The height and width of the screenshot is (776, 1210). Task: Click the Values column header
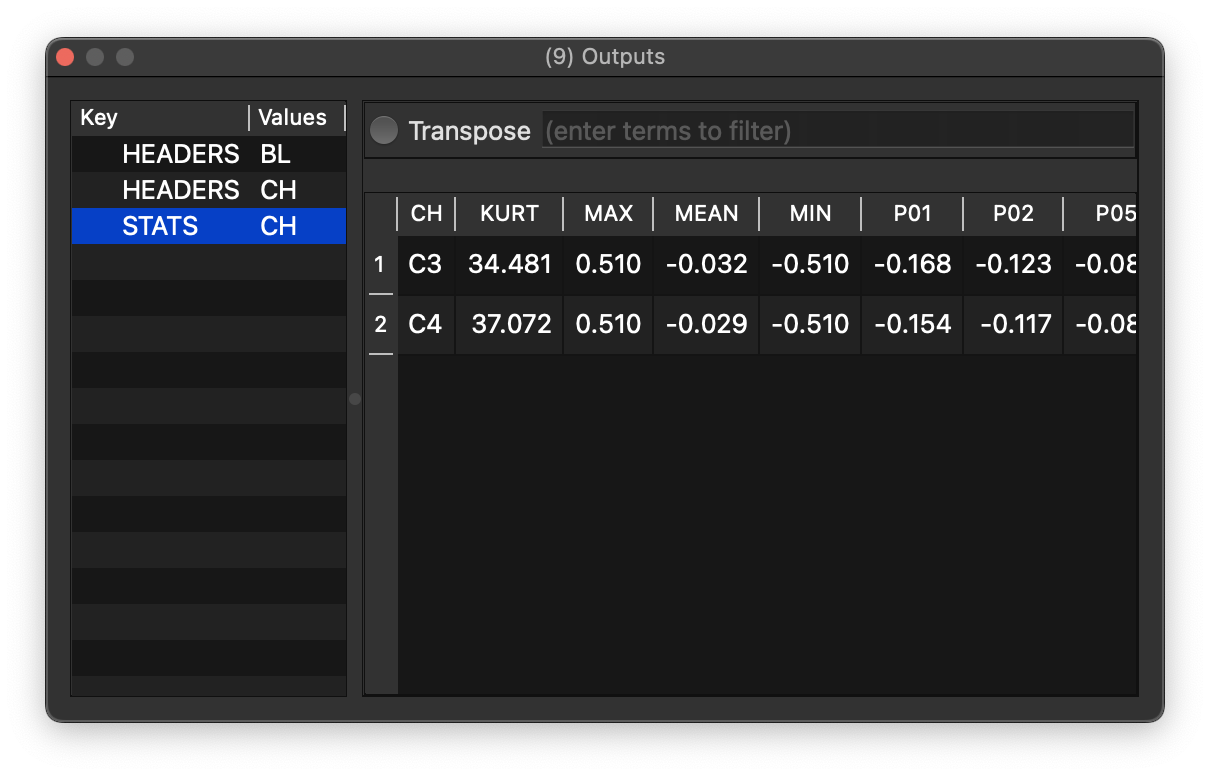pos(293,117)
